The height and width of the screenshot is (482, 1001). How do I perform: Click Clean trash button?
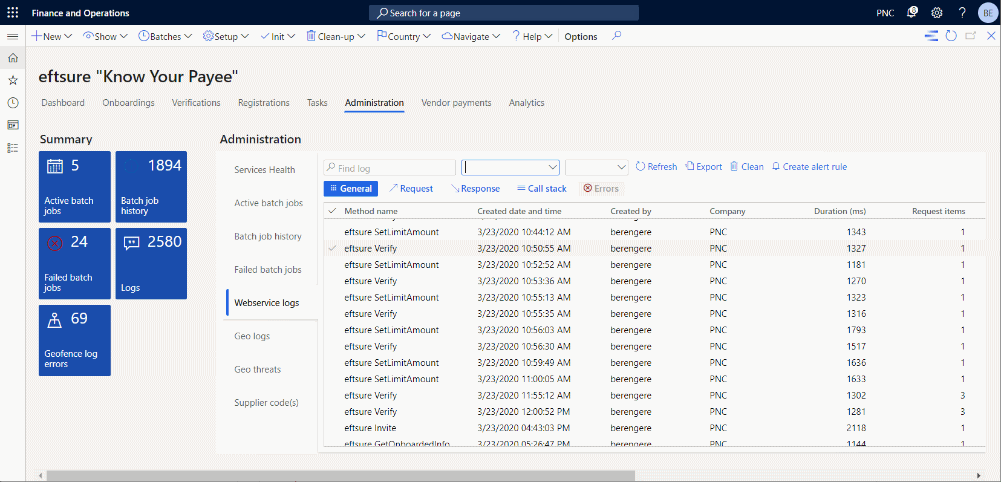(747, 167)
